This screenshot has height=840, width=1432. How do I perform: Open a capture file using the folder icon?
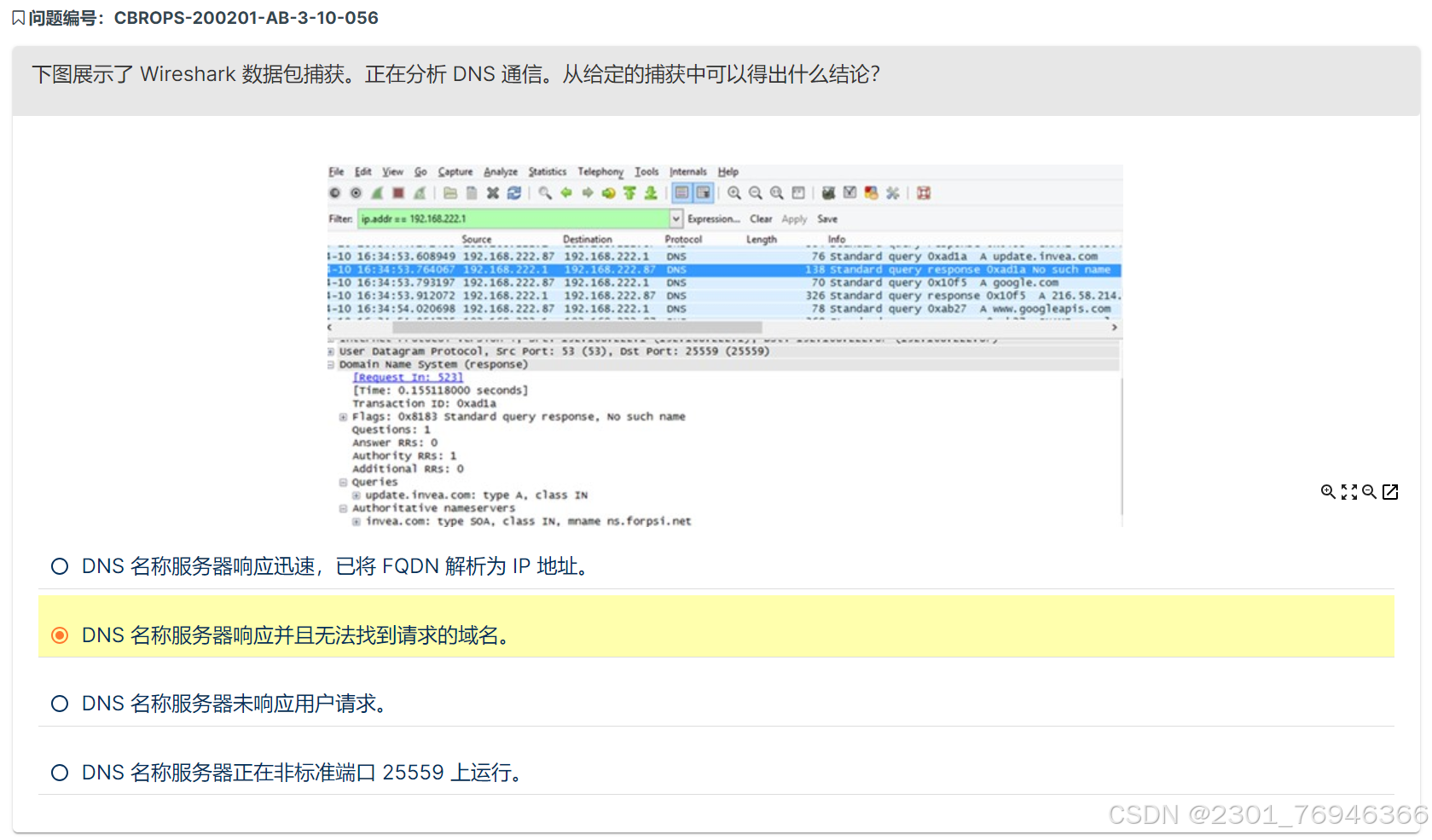450,193
